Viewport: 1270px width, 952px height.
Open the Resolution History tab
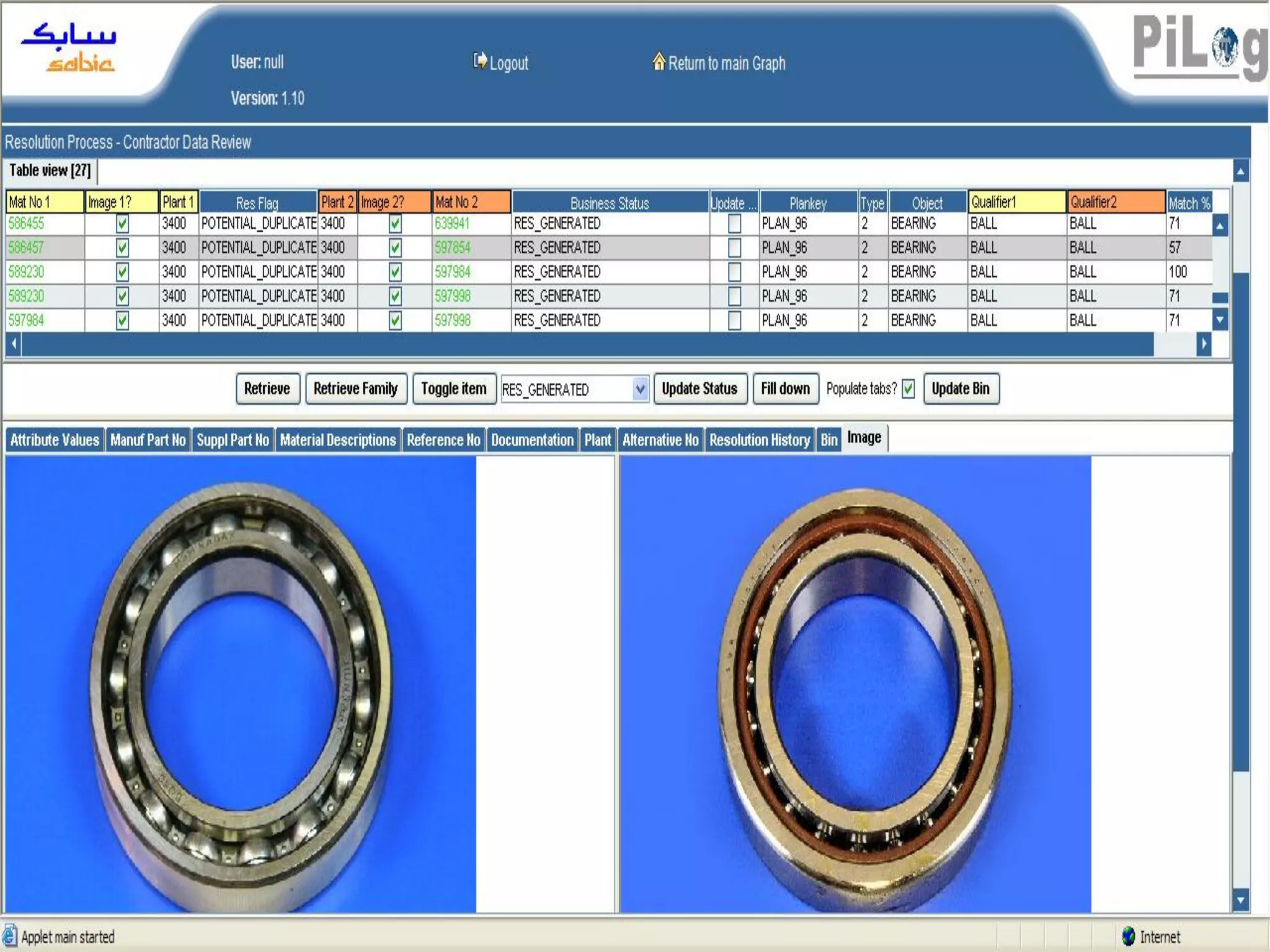[x=759, y=440]
